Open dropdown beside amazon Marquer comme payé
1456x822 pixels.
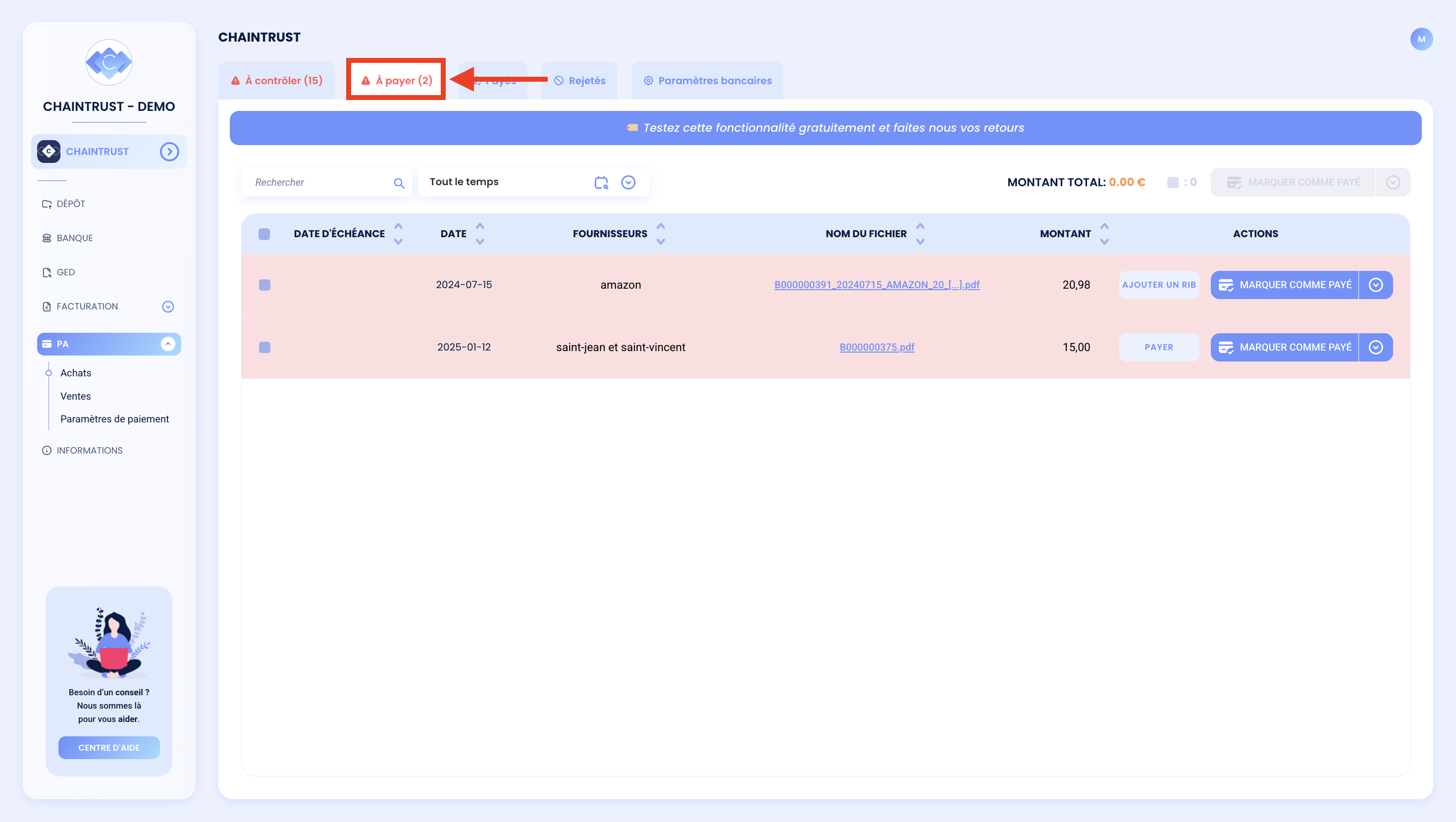click(1376, 285)
